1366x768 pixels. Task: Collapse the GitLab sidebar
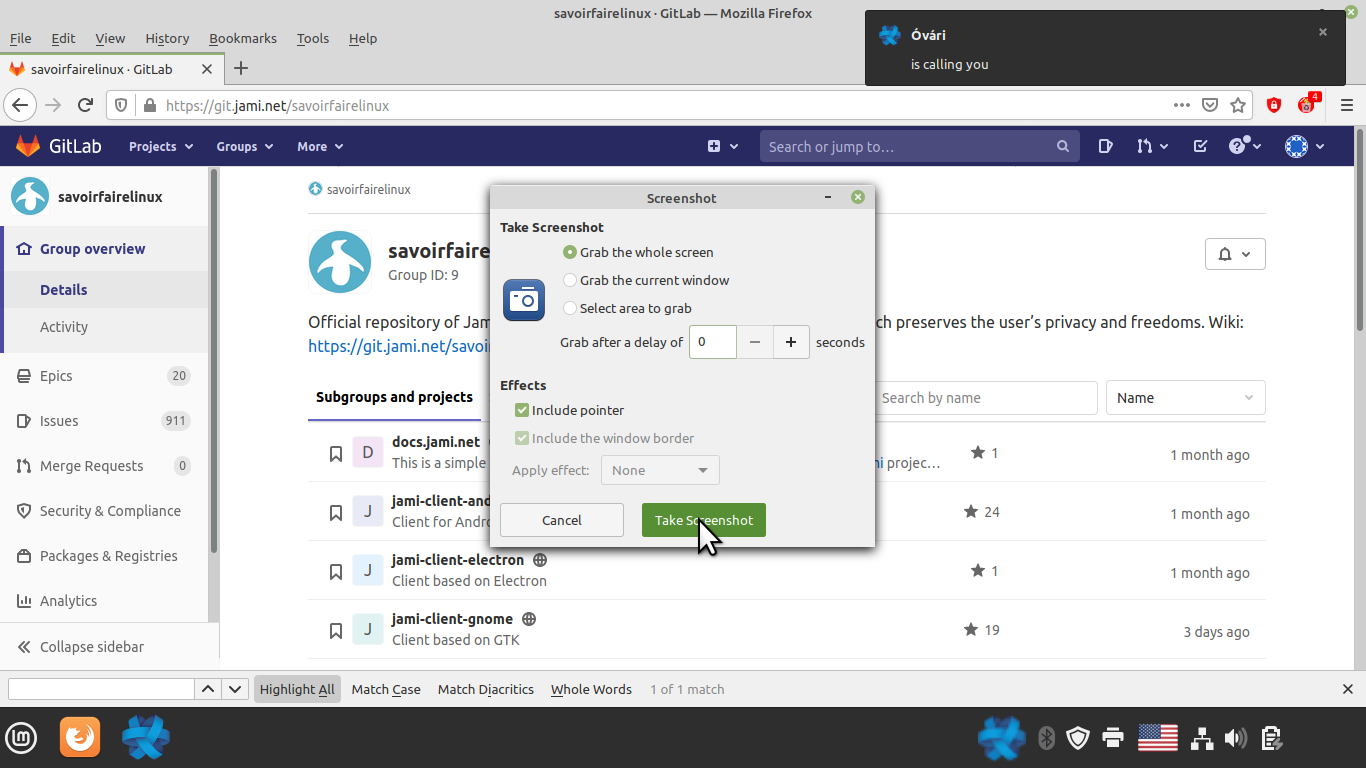pyautogui.click(x=80, y=647)
